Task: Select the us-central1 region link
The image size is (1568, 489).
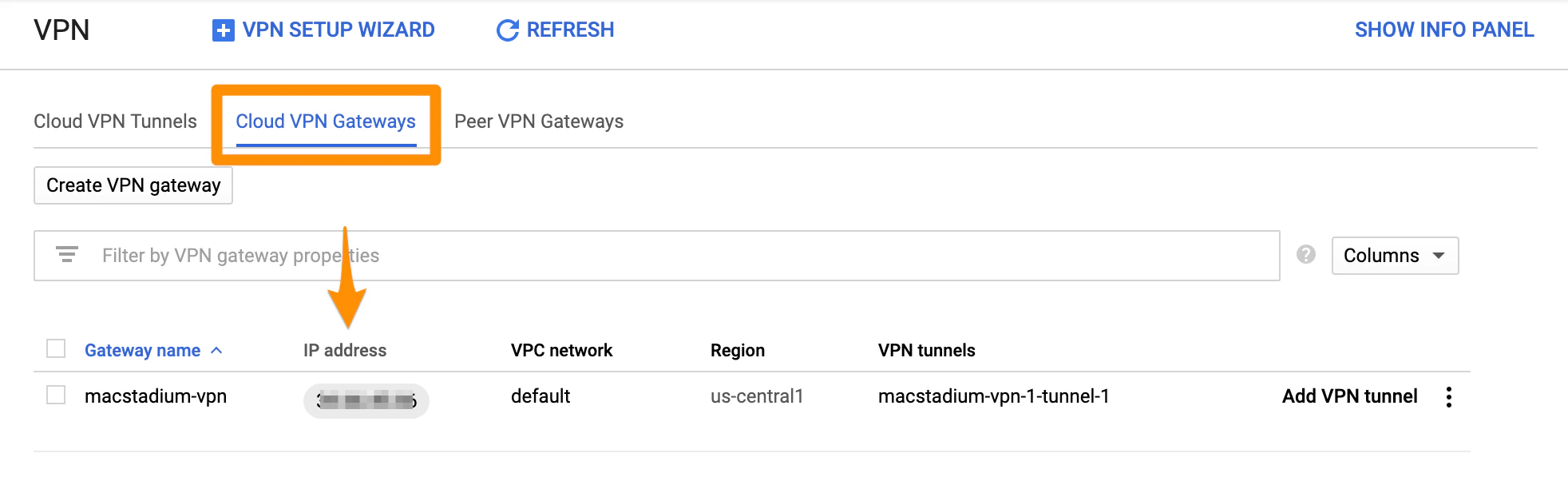Action: point(757,396)
